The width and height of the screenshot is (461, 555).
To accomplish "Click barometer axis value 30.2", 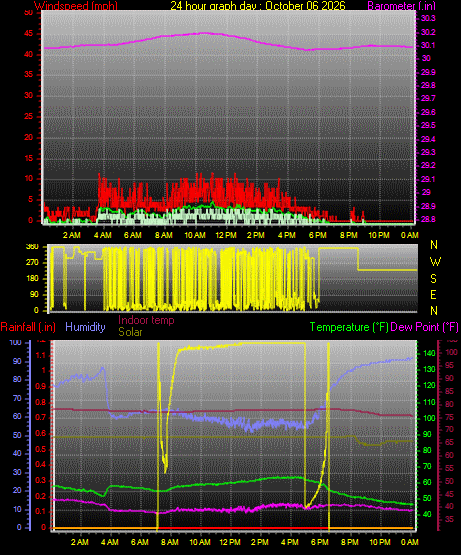I will click(x=428, y=32).
